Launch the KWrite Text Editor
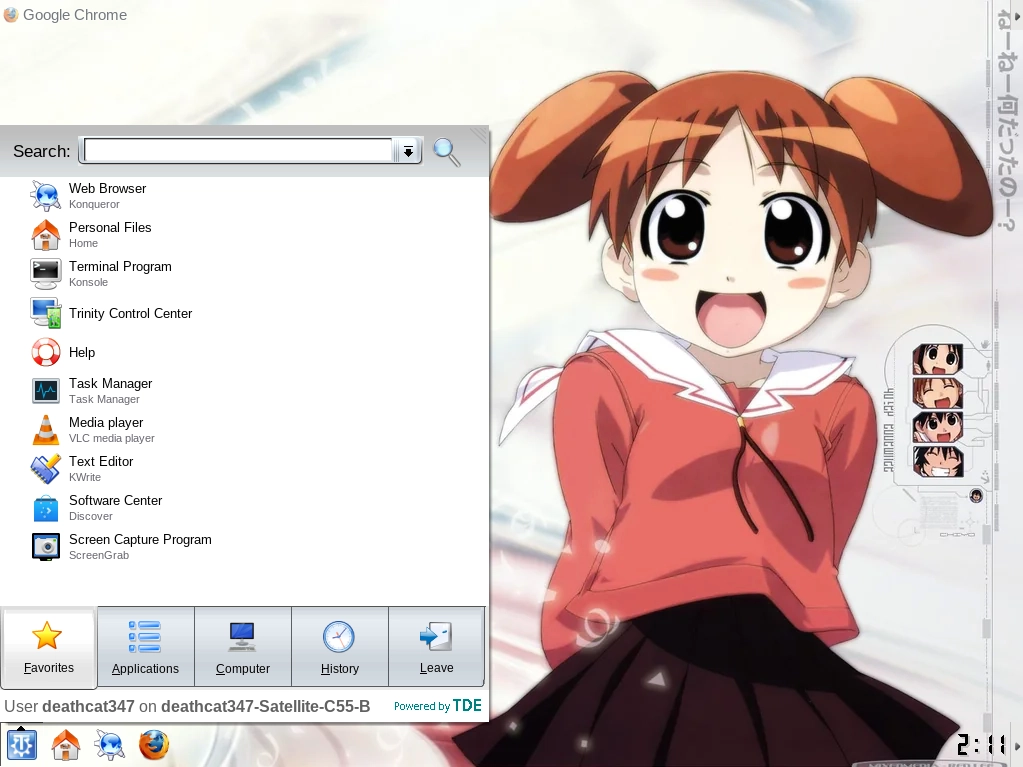 (245, 469)
